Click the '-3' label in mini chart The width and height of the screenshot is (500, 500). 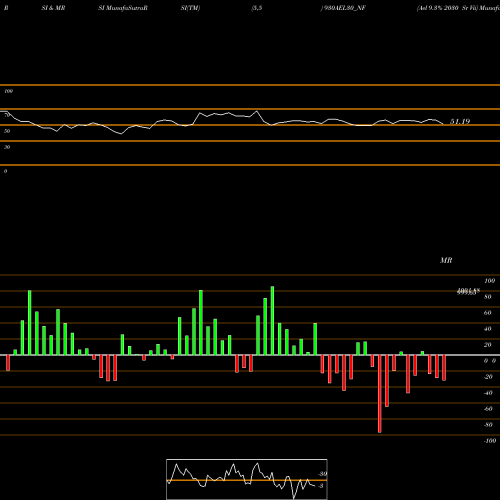point(320,486)
